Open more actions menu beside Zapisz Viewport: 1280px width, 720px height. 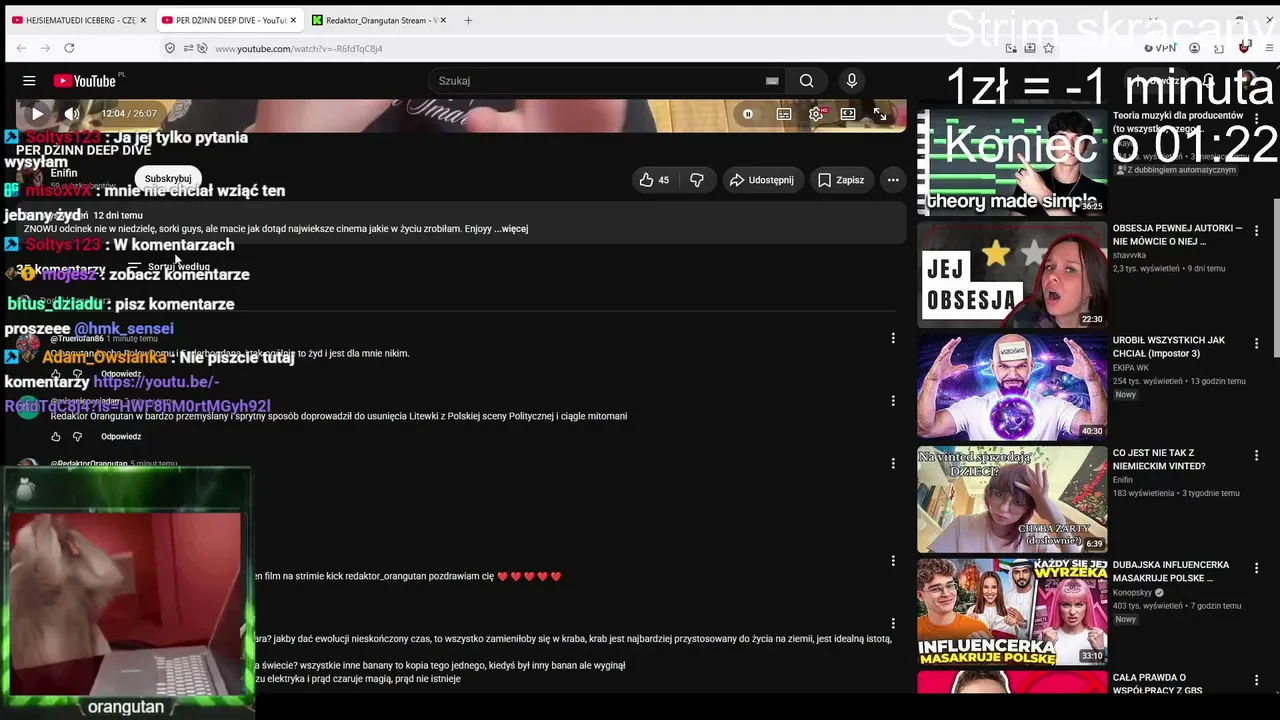893,180
